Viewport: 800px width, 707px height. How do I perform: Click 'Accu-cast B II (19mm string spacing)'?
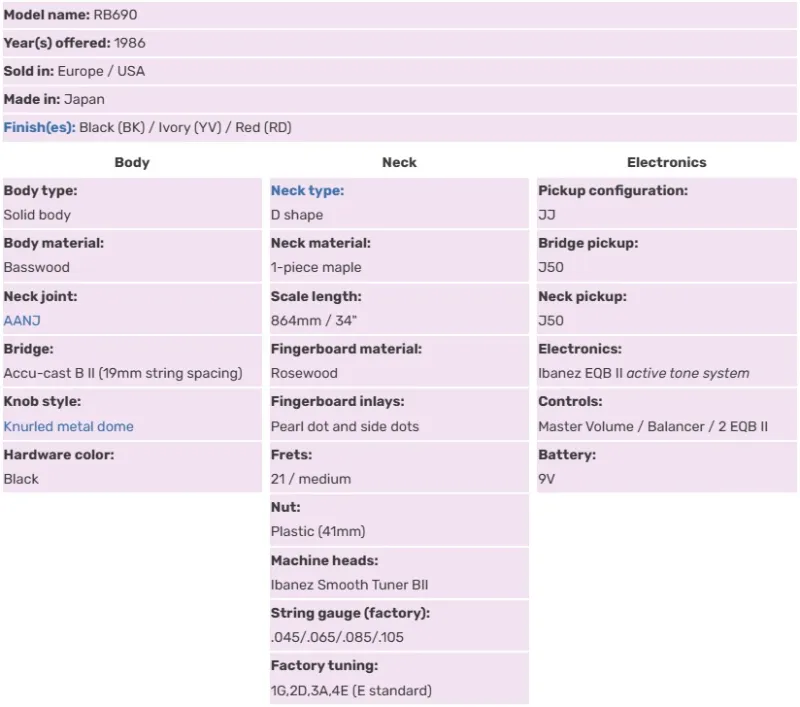coord(123,373)
